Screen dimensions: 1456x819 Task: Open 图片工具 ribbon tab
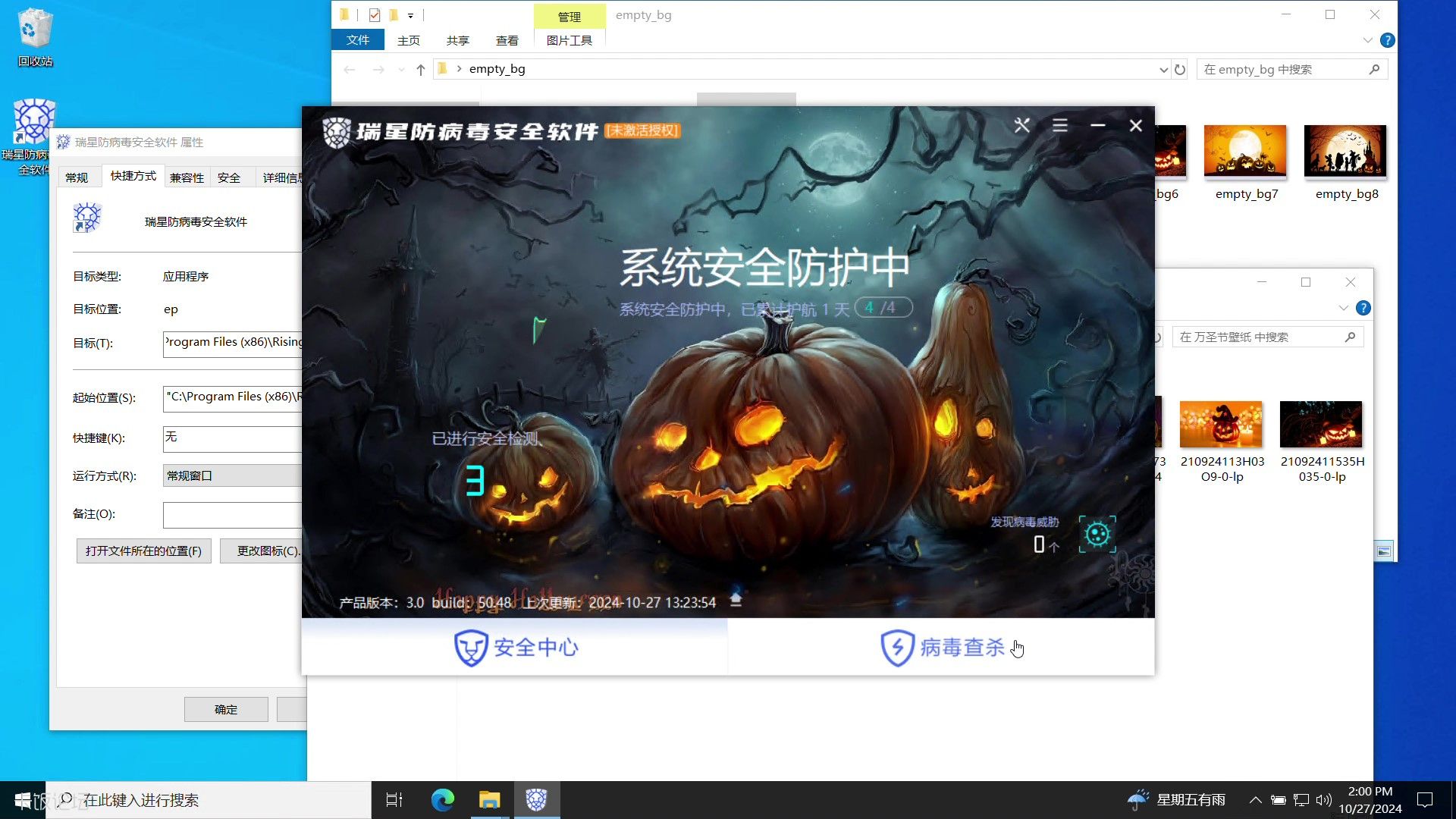pyautogui.click(x=570, y=40)
